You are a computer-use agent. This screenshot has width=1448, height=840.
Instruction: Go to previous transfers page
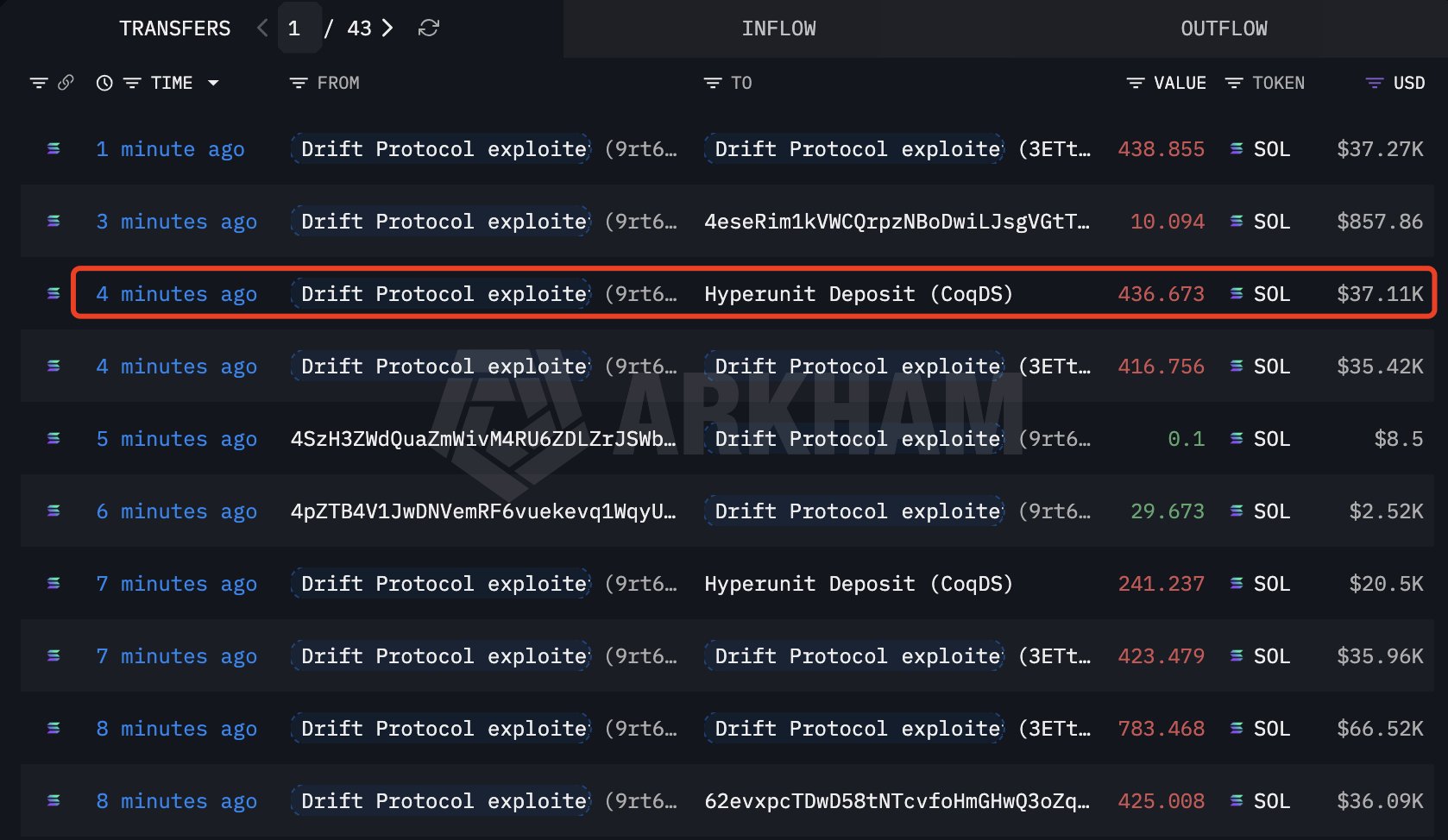(262, 28)
